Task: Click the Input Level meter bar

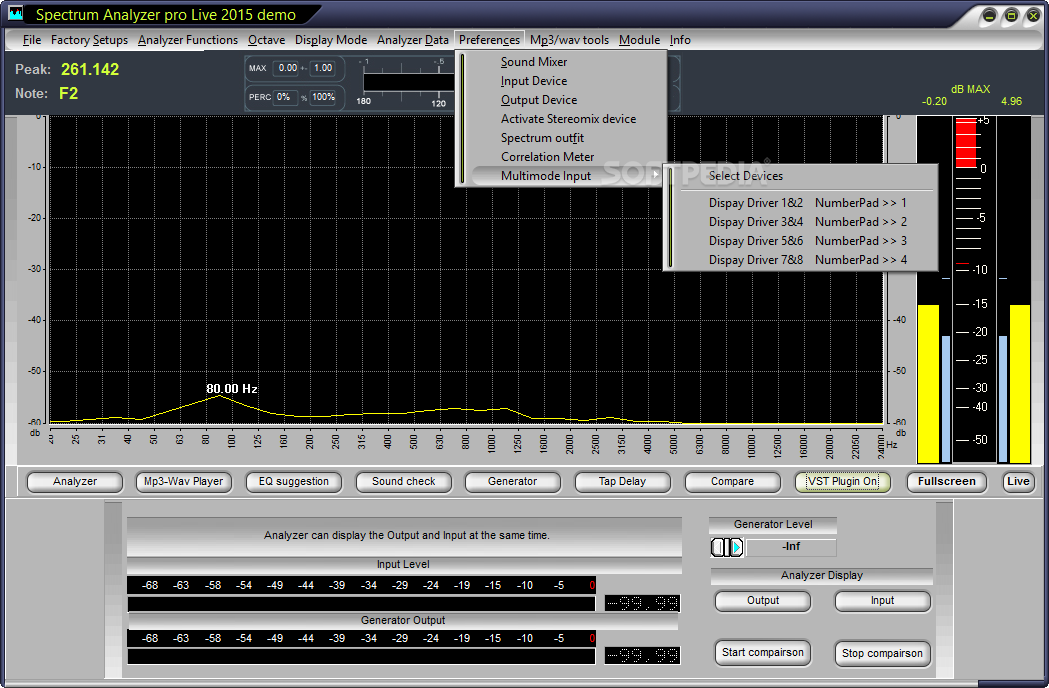Action: pos(361,604)
